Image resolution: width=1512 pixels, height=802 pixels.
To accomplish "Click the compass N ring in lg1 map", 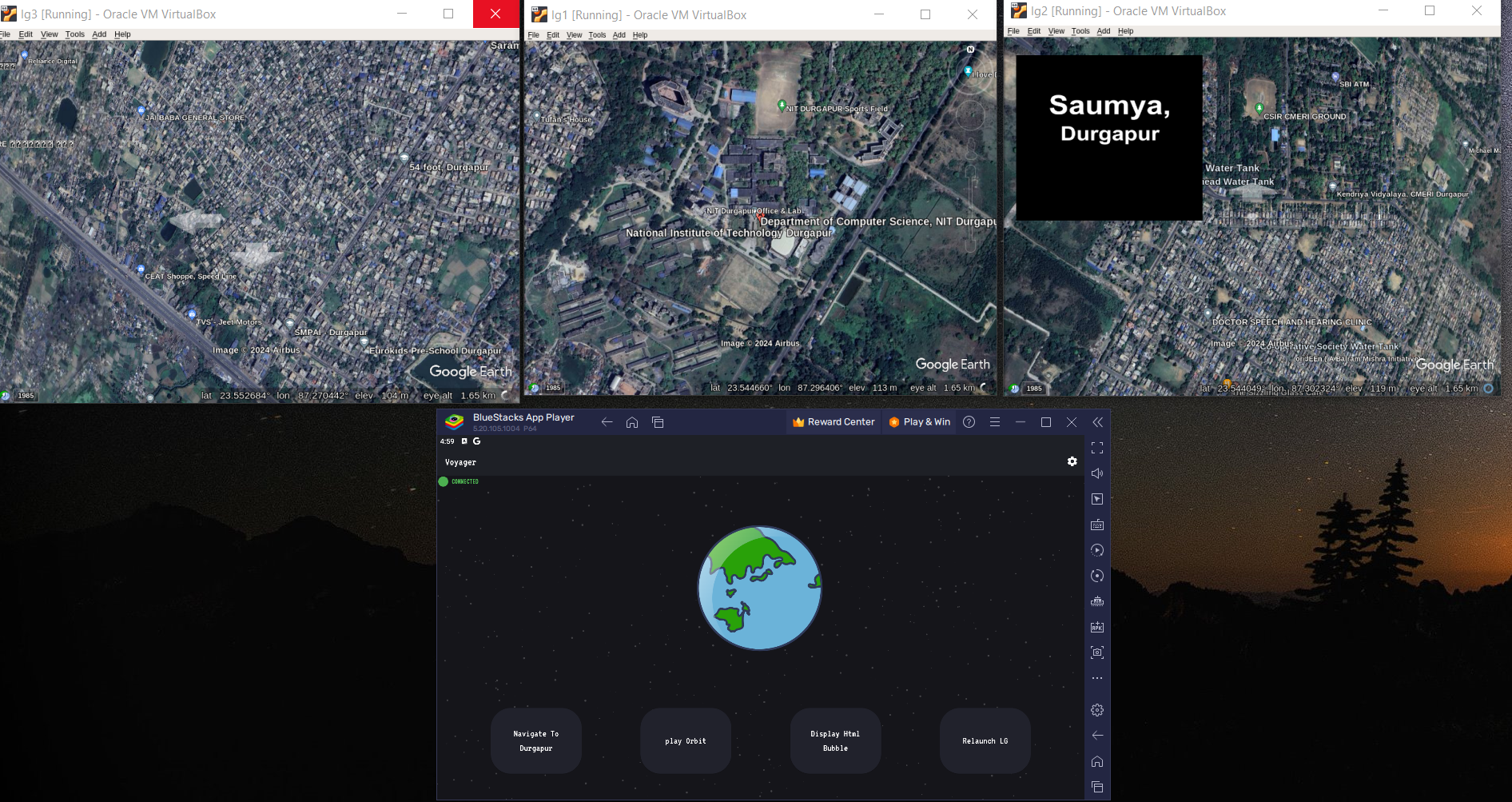I will 970,50.
